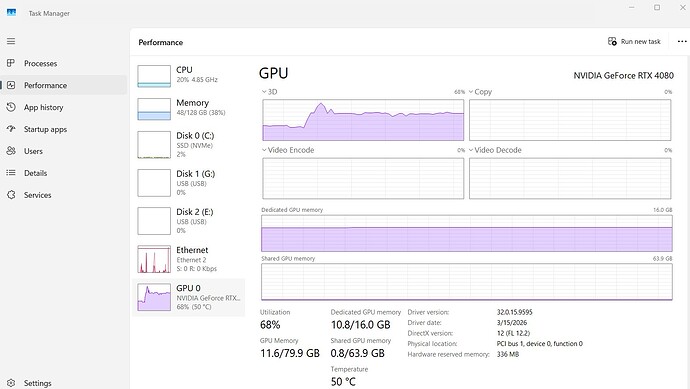Select the GPU 0 mini graph thumbnail
The height and width of the screenshot is (389, 690).
(x=154, y=297)
